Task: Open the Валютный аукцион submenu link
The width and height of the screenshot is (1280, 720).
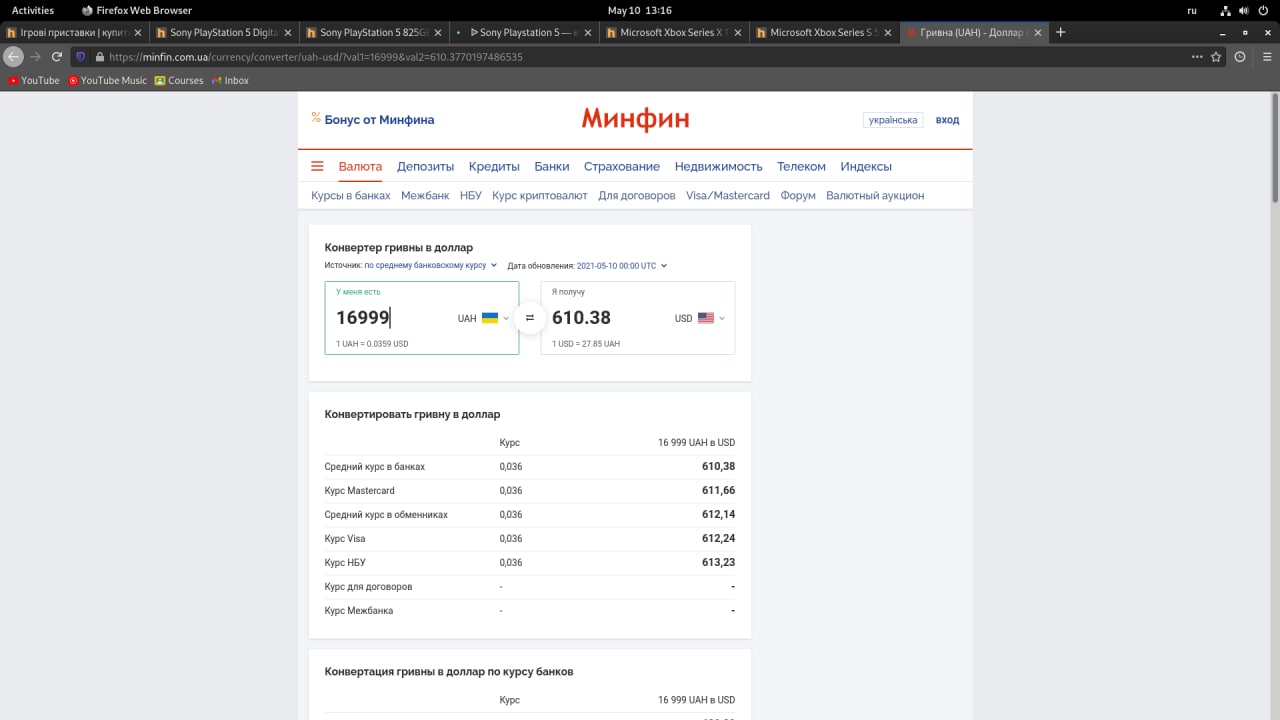Action: 875,196
